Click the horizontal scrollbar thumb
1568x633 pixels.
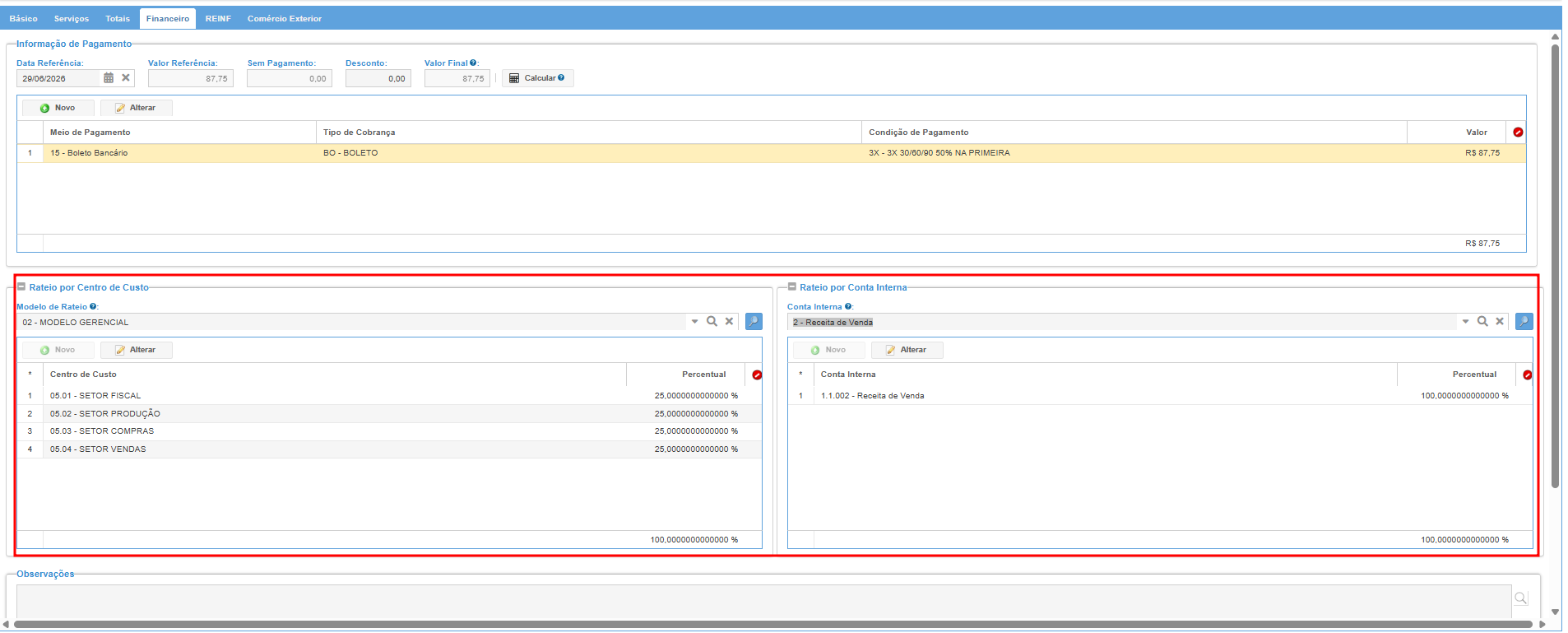click(772, 624)
